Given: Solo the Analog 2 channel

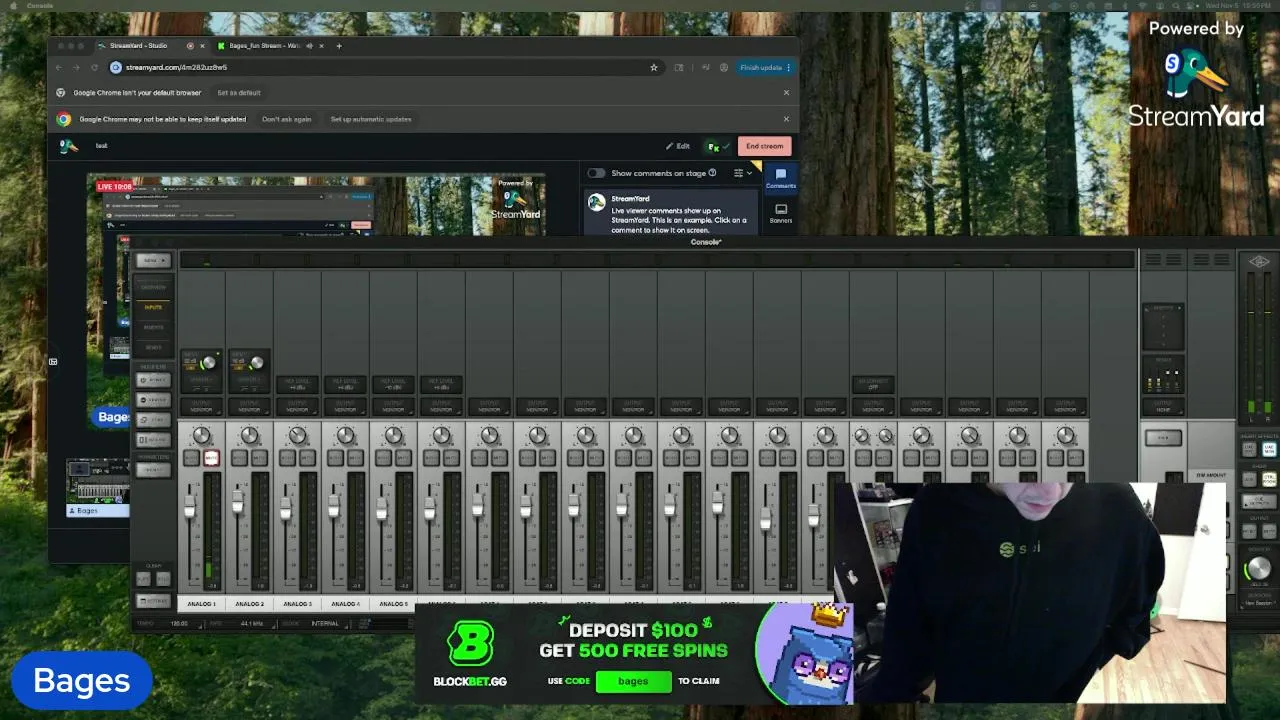Looking at the screenshot, I should click(x=239, y=457).
